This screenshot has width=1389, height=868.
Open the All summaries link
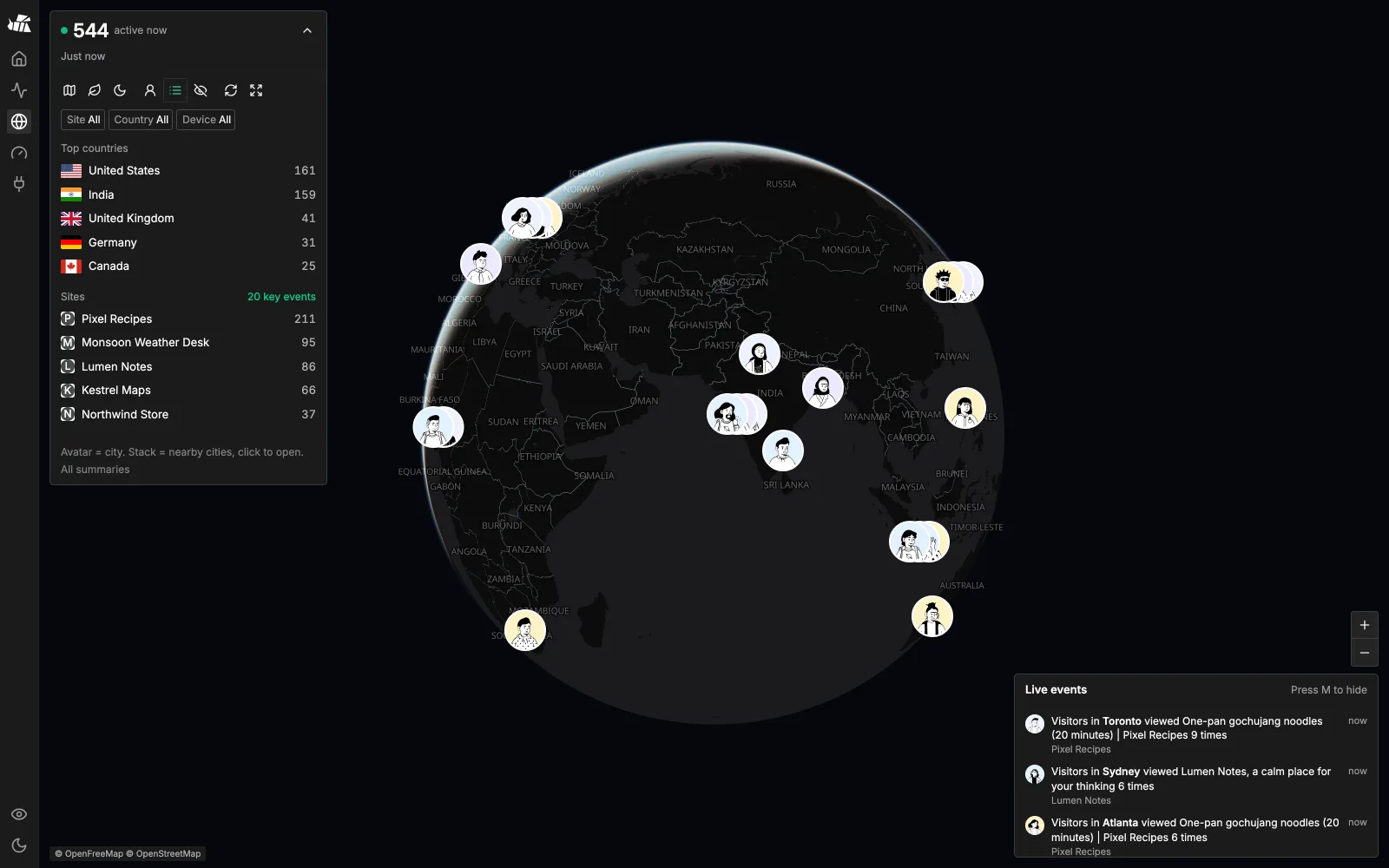(95, 470)
